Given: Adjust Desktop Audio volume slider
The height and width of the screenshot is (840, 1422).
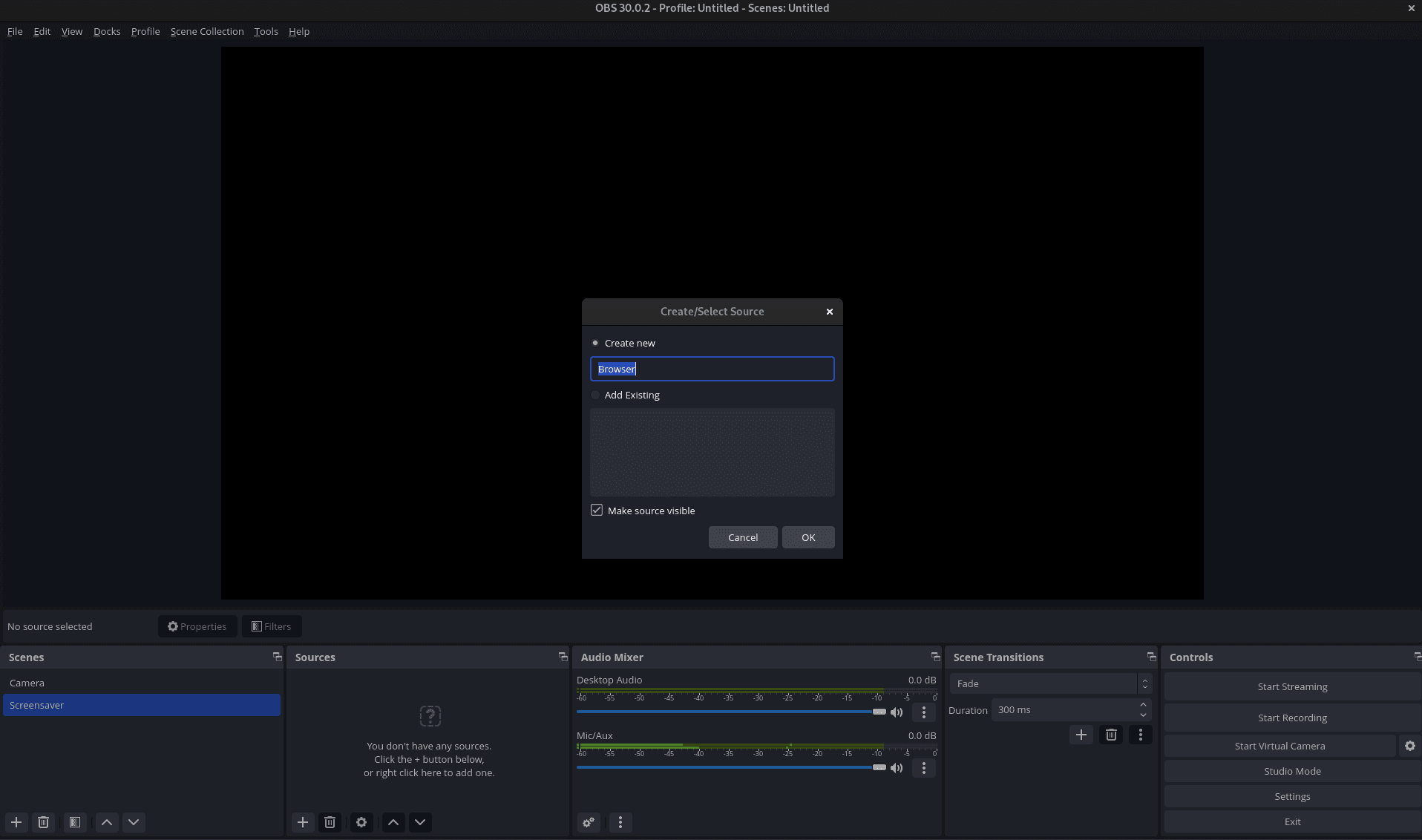Looking at the screenshot, I should click(x=731, y=712).
